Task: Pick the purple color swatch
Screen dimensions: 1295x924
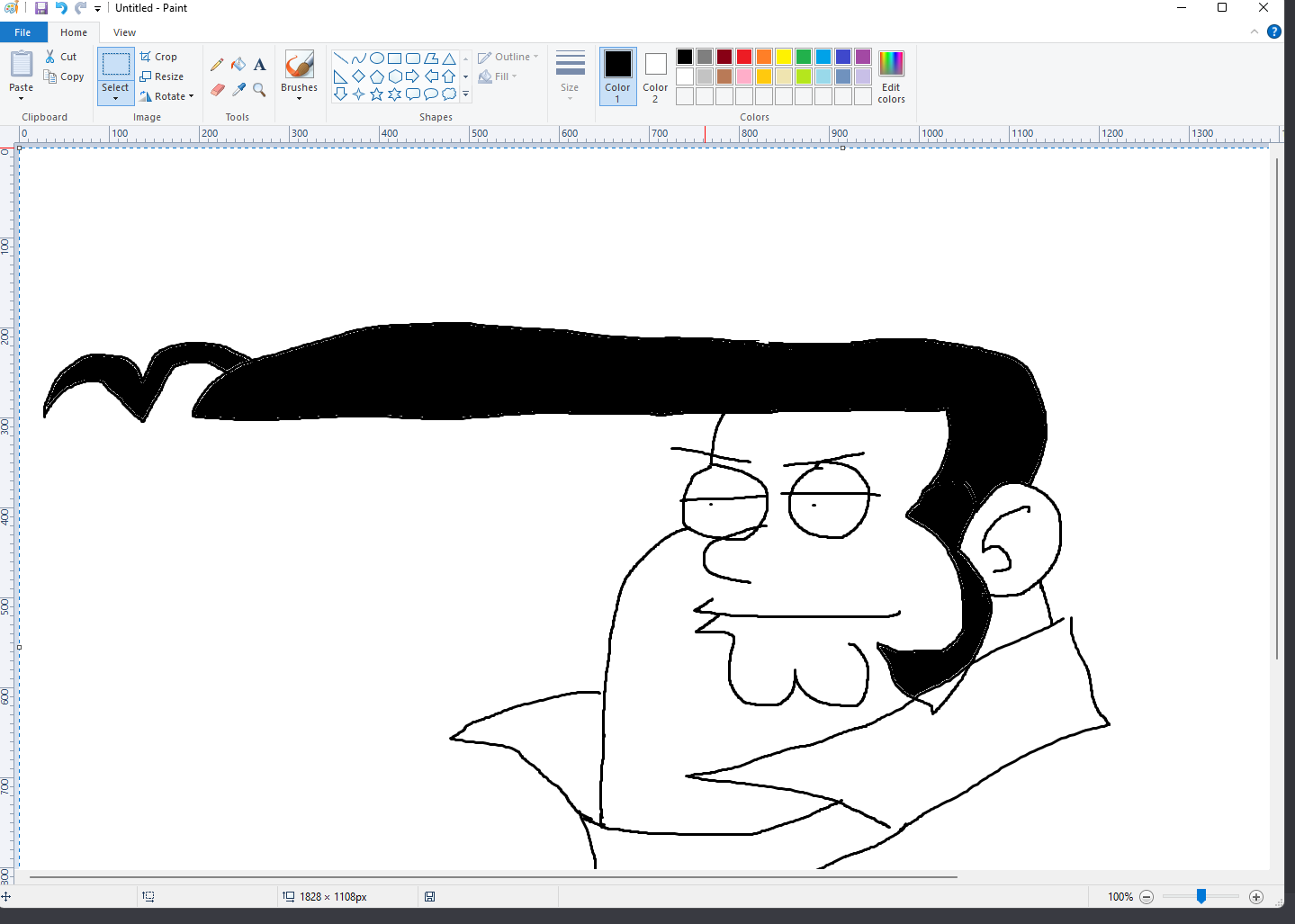Action: 863,57
